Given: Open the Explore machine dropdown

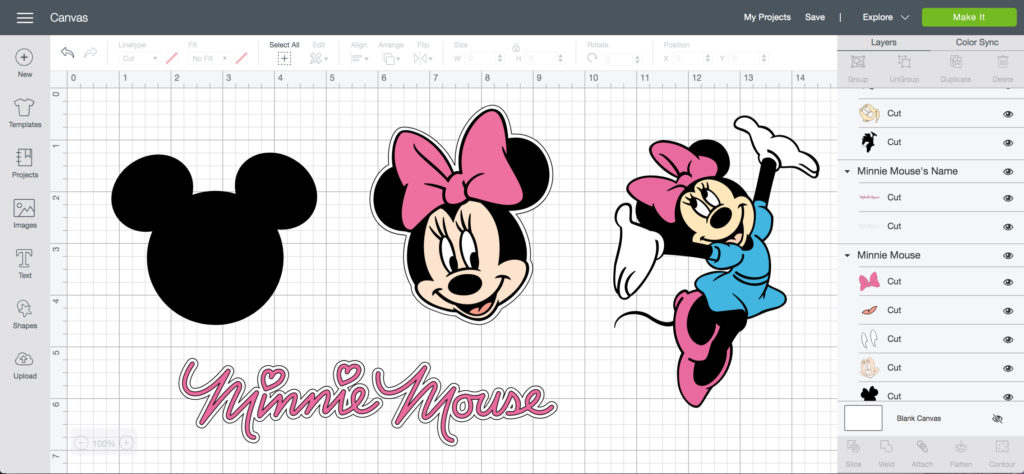Looking at the screenshot, I should coord(886,18).
